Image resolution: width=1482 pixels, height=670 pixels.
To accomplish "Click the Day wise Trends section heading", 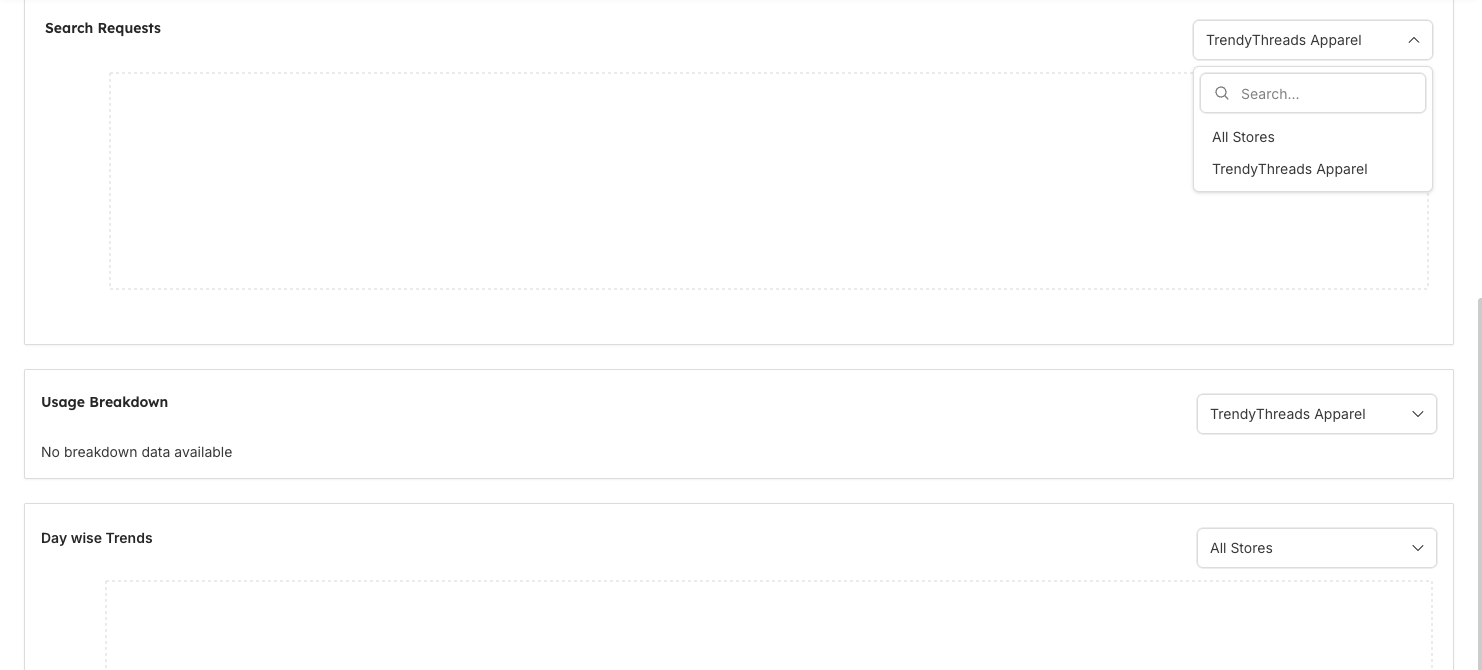I will [96, 538].
